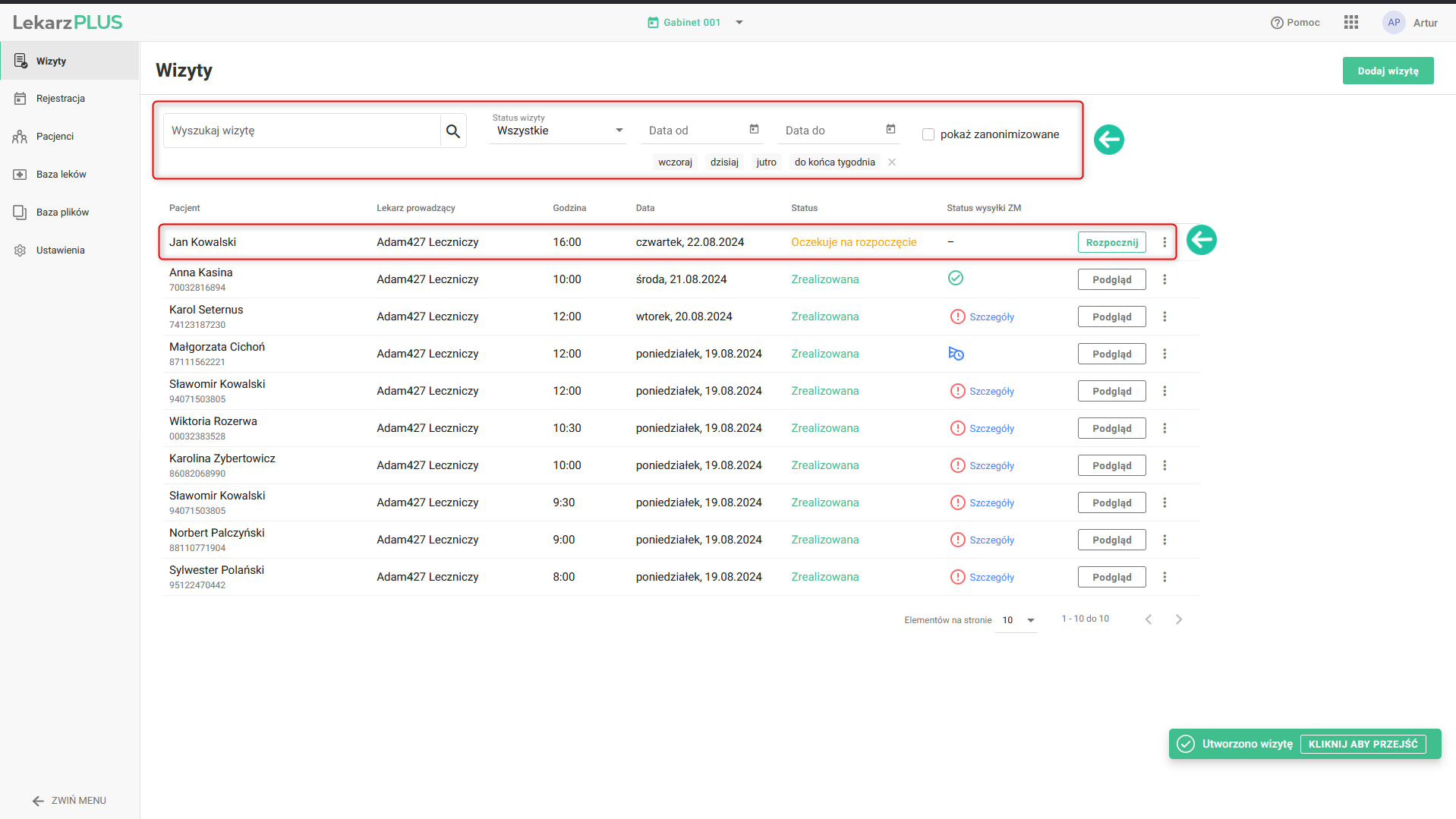Image resolution: width=1456 pixels, height=819 pixels.
Task: Change Elementów na stronie dropdown
Action: [1018, 620]
